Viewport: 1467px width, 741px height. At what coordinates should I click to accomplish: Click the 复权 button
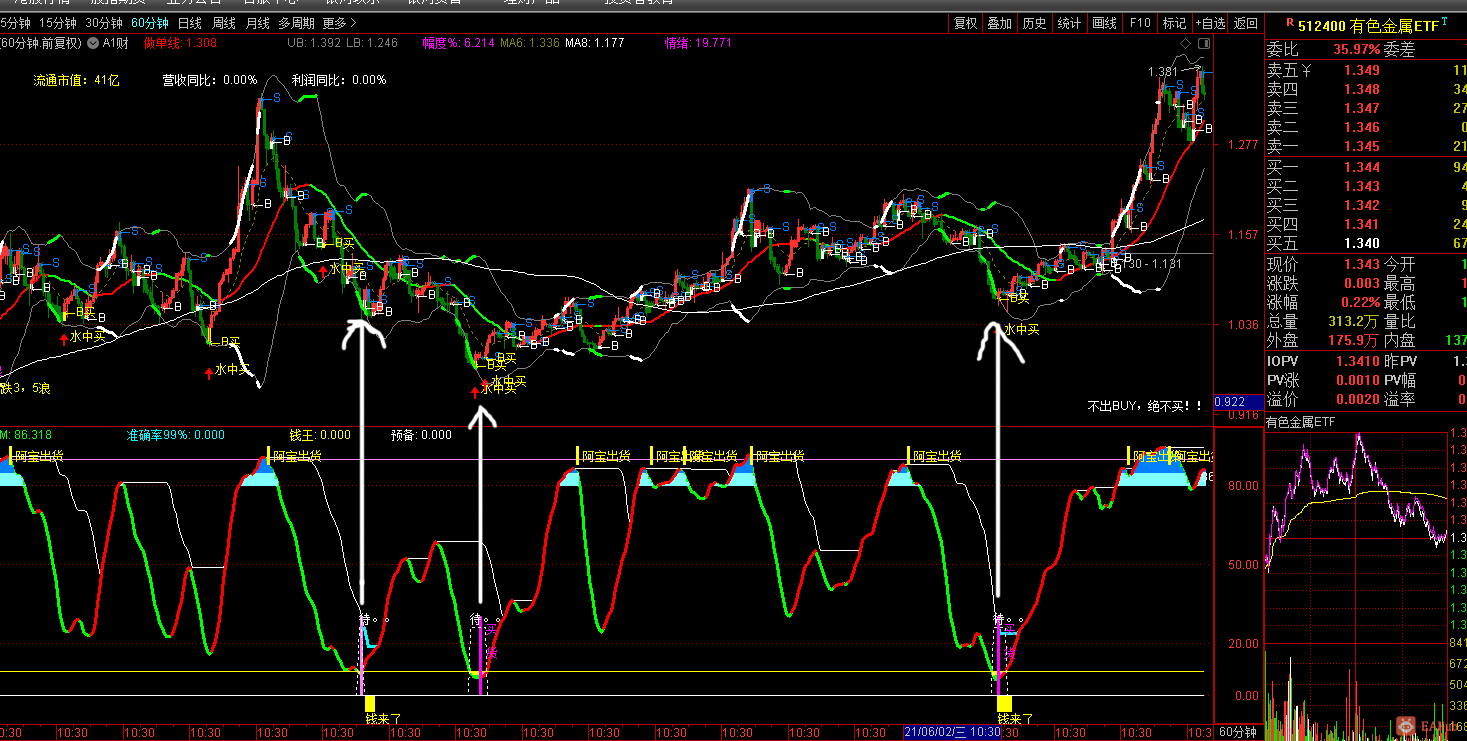pyautogui.click(x=965, y=23)
